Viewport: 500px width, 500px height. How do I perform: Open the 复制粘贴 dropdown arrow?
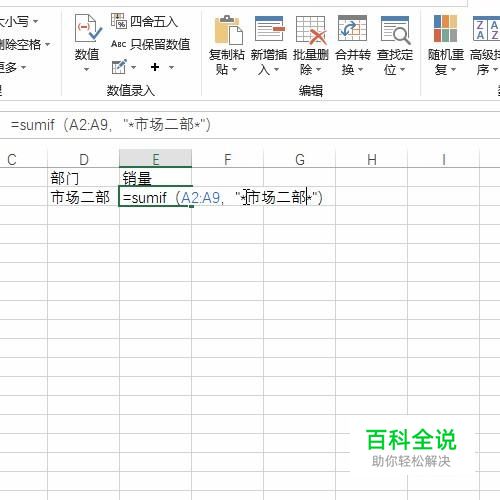(234, 70)
